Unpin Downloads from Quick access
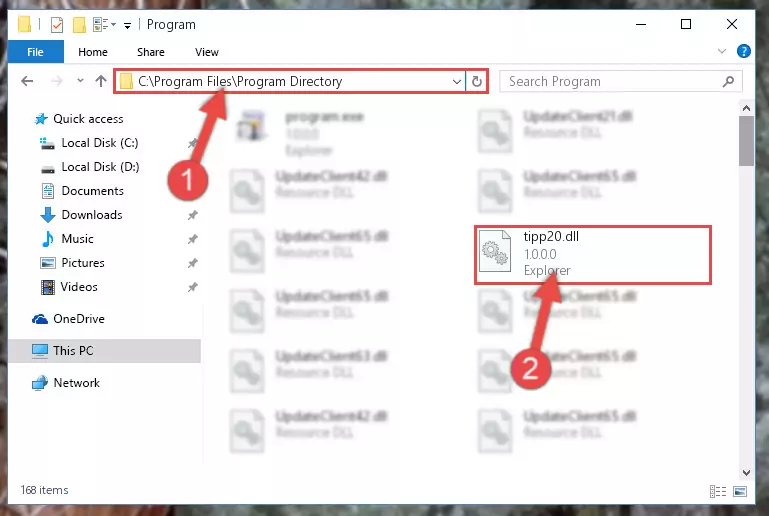Image resolution: width=769 pixels, height=516 pixels. 193,215
